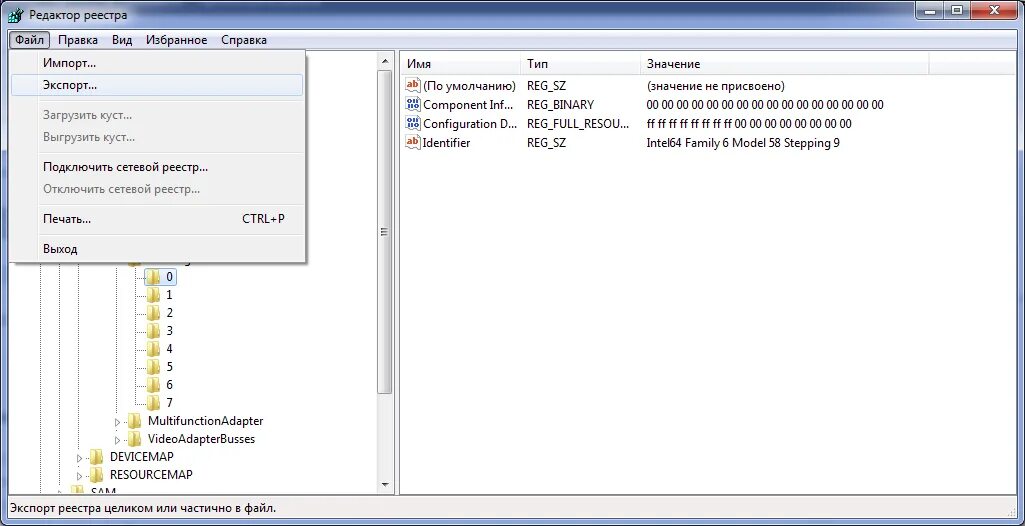Click the RESOURCEMAP folder icon
Image resolution: width=1025 pixels, height=526 pixels.
pos(96,474)
